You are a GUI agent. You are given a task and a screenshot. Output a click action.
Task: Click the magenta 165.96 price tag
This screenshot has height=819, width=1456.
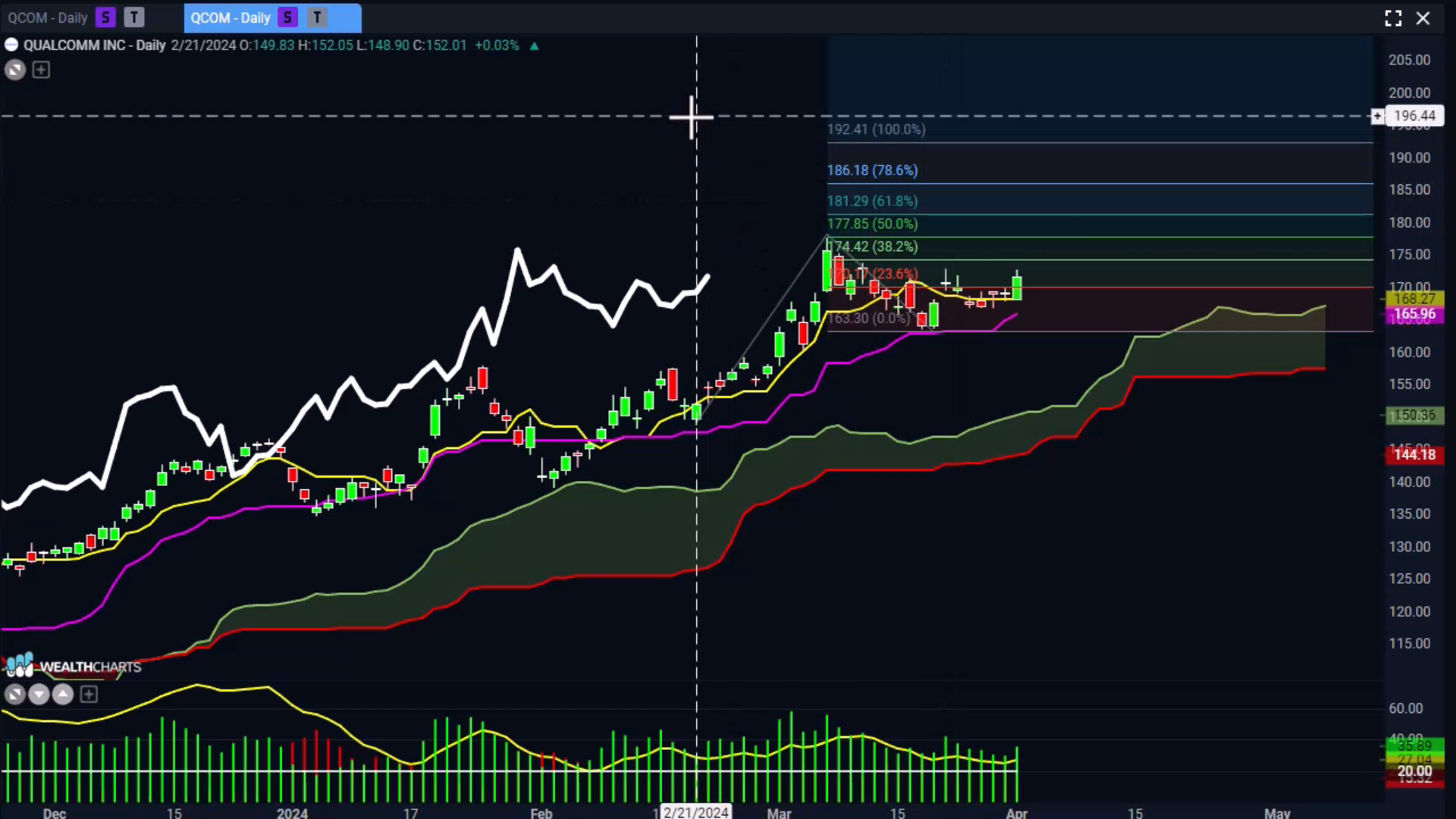click(x=1415, y=314)
